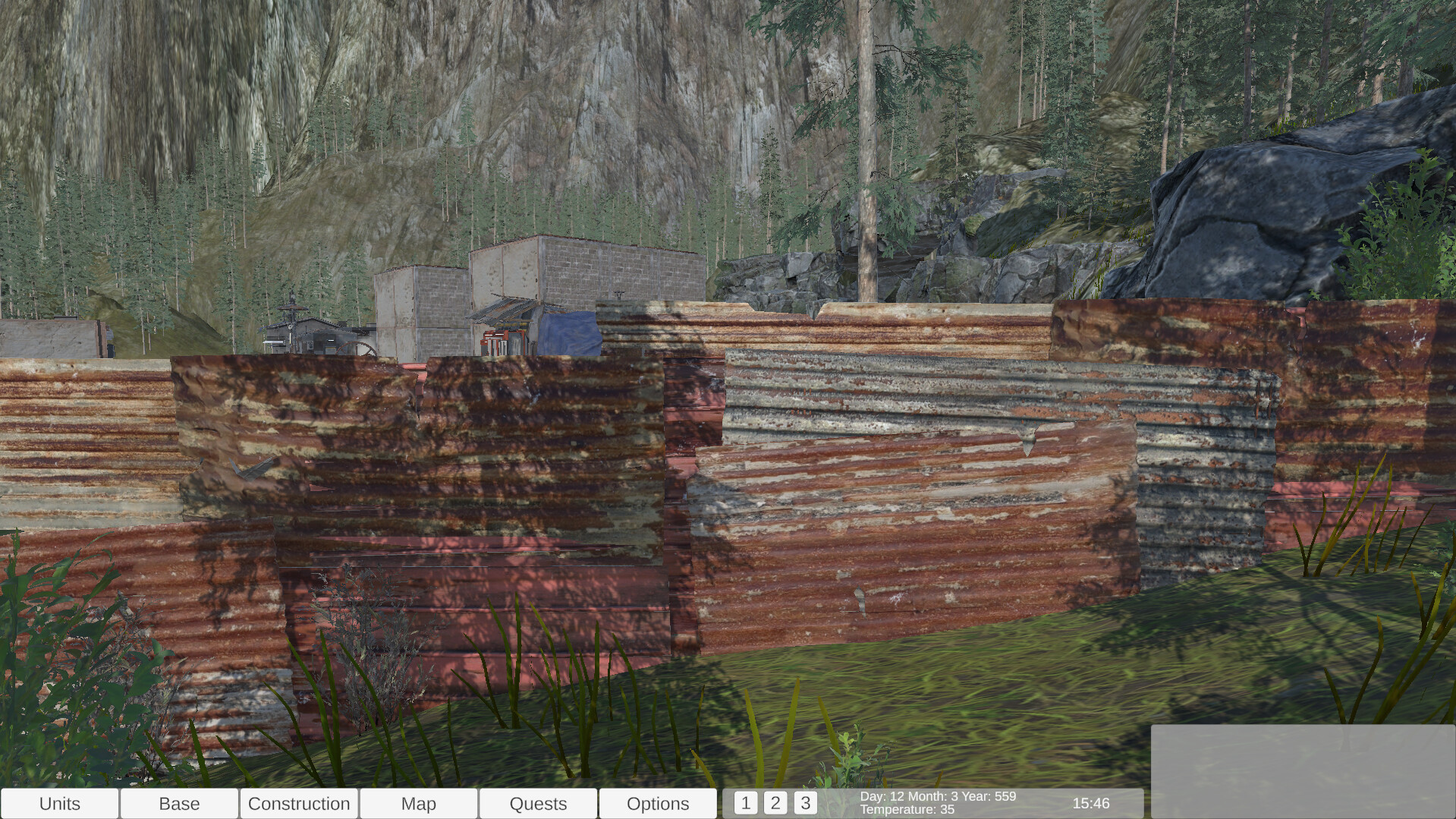Open the Base management menu

(179, 803)
